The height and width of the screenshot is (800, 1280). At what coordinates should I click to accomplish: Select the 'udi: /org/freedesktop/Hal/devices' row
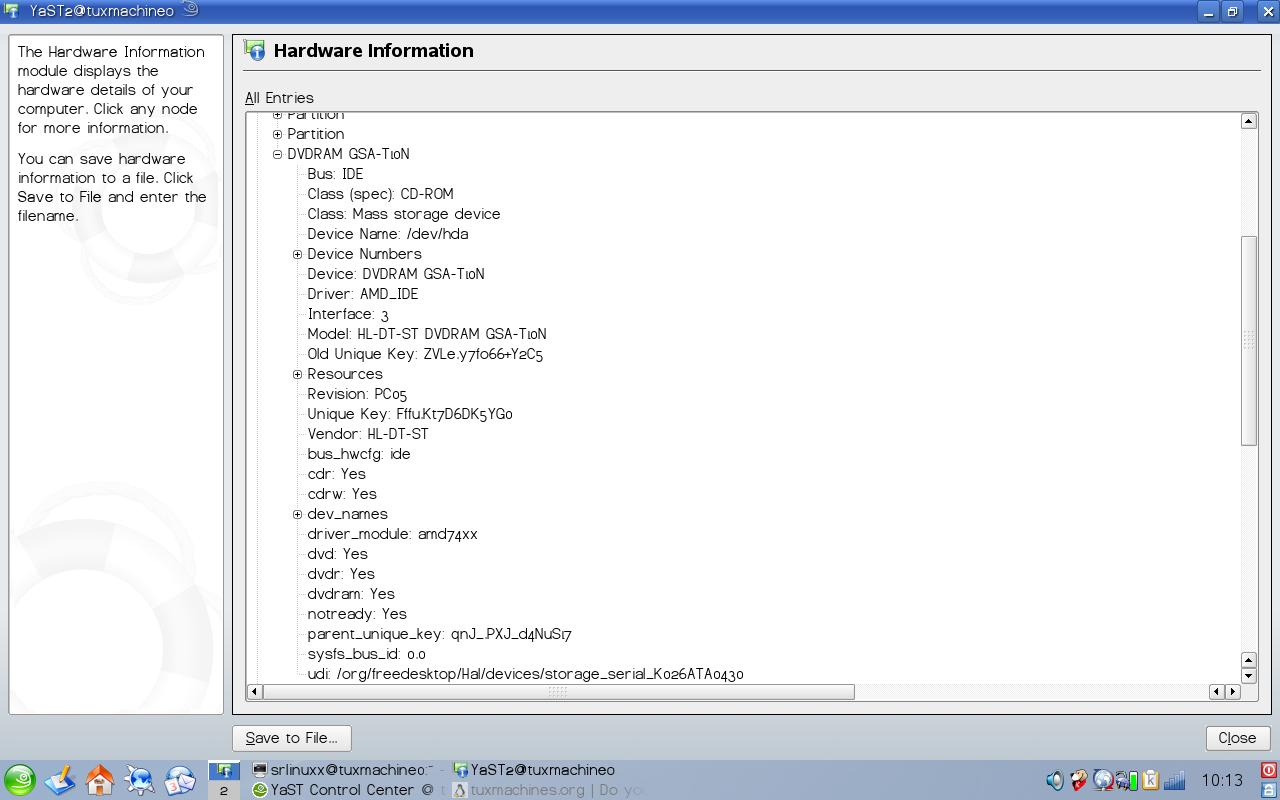525,674
